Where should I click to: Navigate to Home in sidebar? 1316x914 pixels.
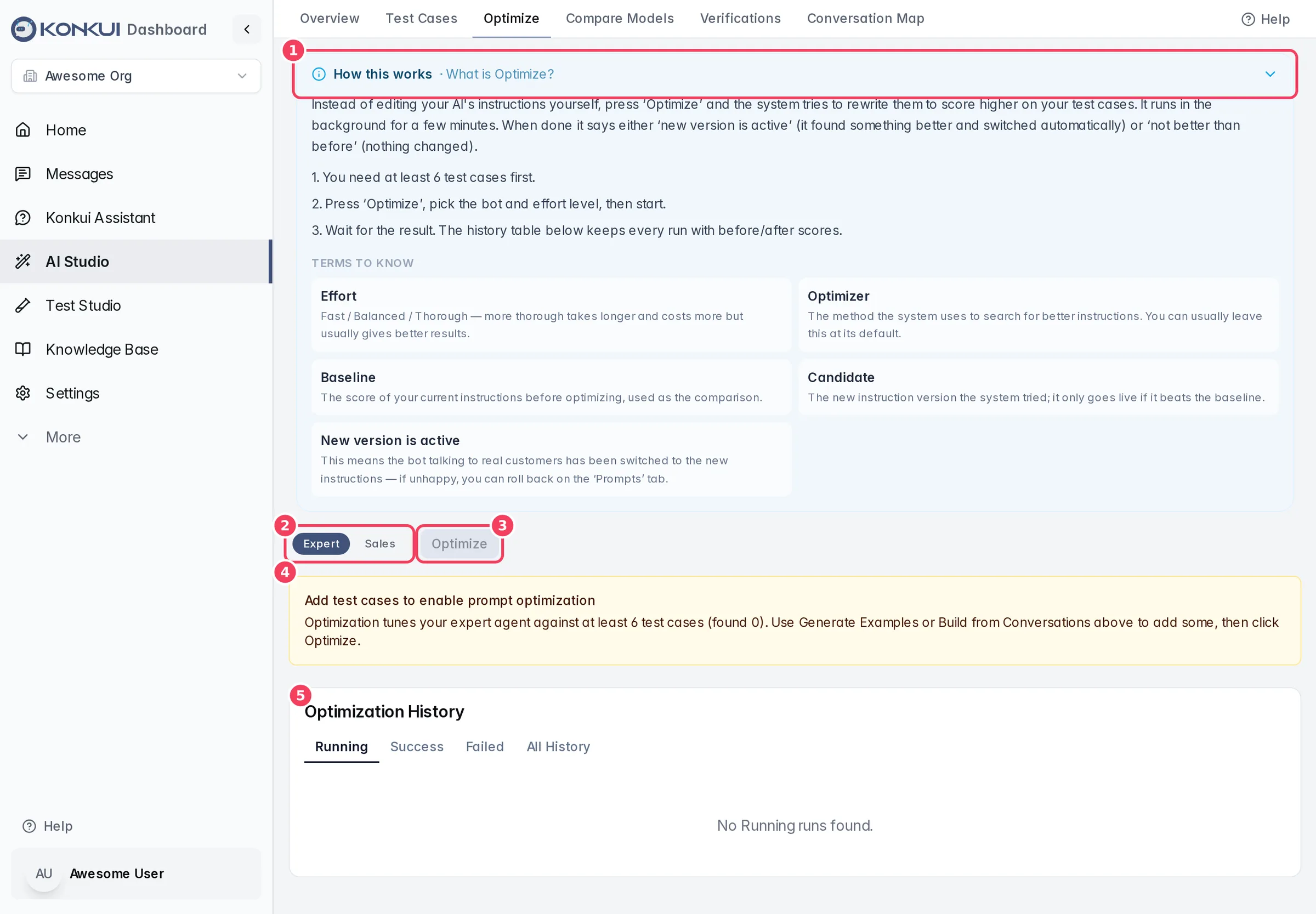point(137,130)
